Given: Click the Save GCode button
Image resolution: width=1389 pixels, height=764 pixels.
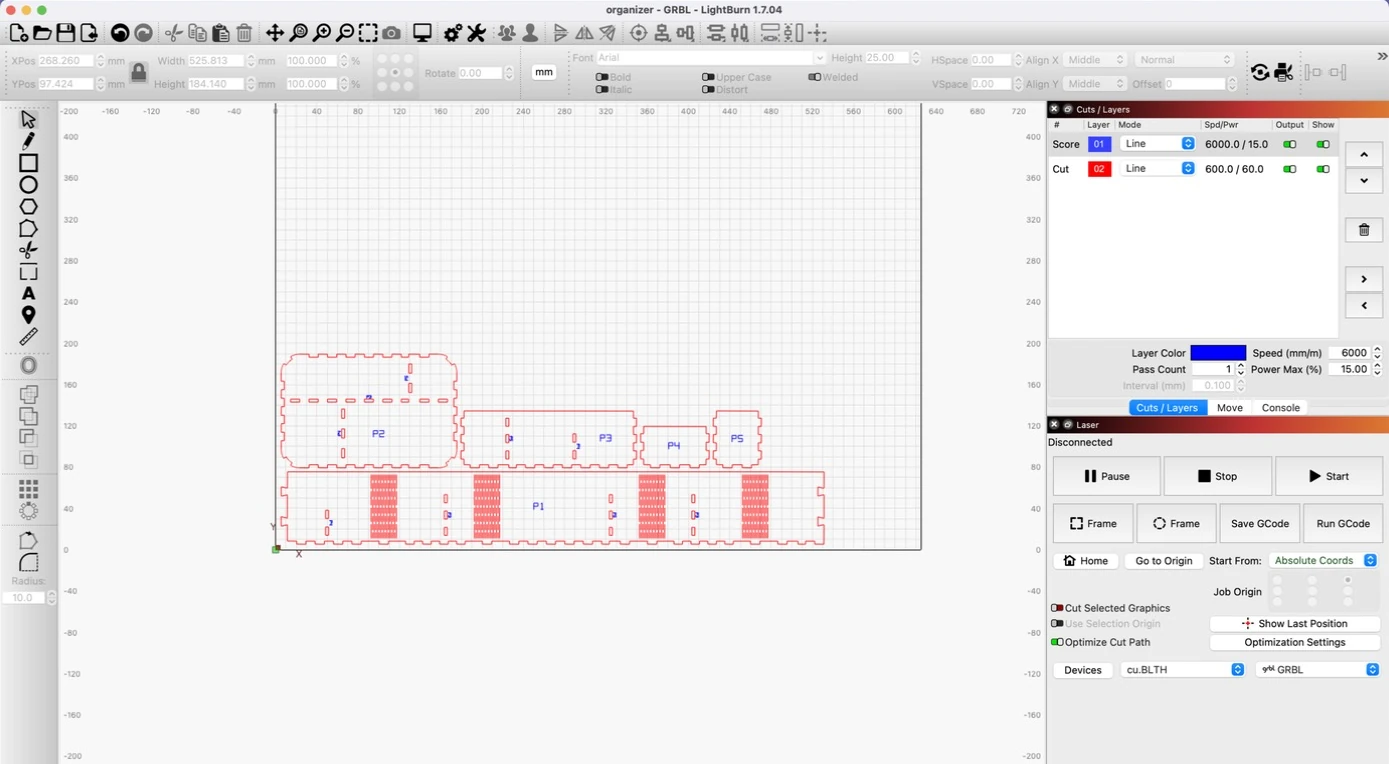Looking at the screenshot, I should tap(1259, 523).
